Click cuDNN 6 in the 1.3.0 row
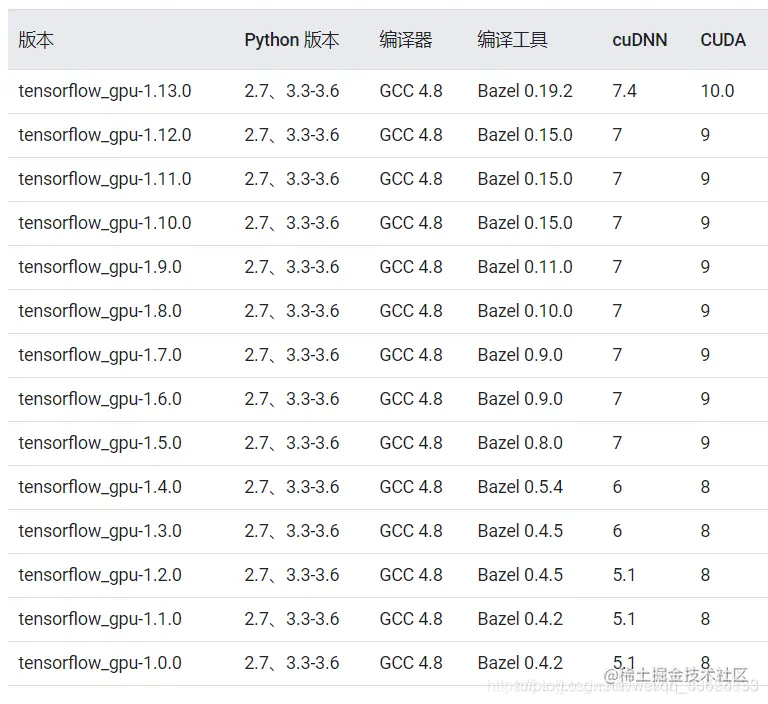Screen dimensions: 768x704 [x=617, y=531]
